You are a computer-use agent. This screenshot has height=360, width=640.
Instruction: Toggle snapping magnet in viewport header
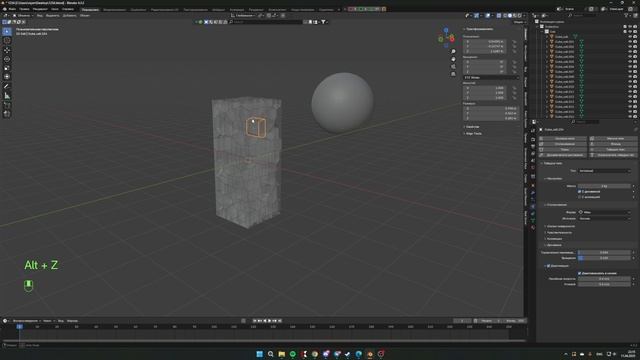tap(269, 16)
